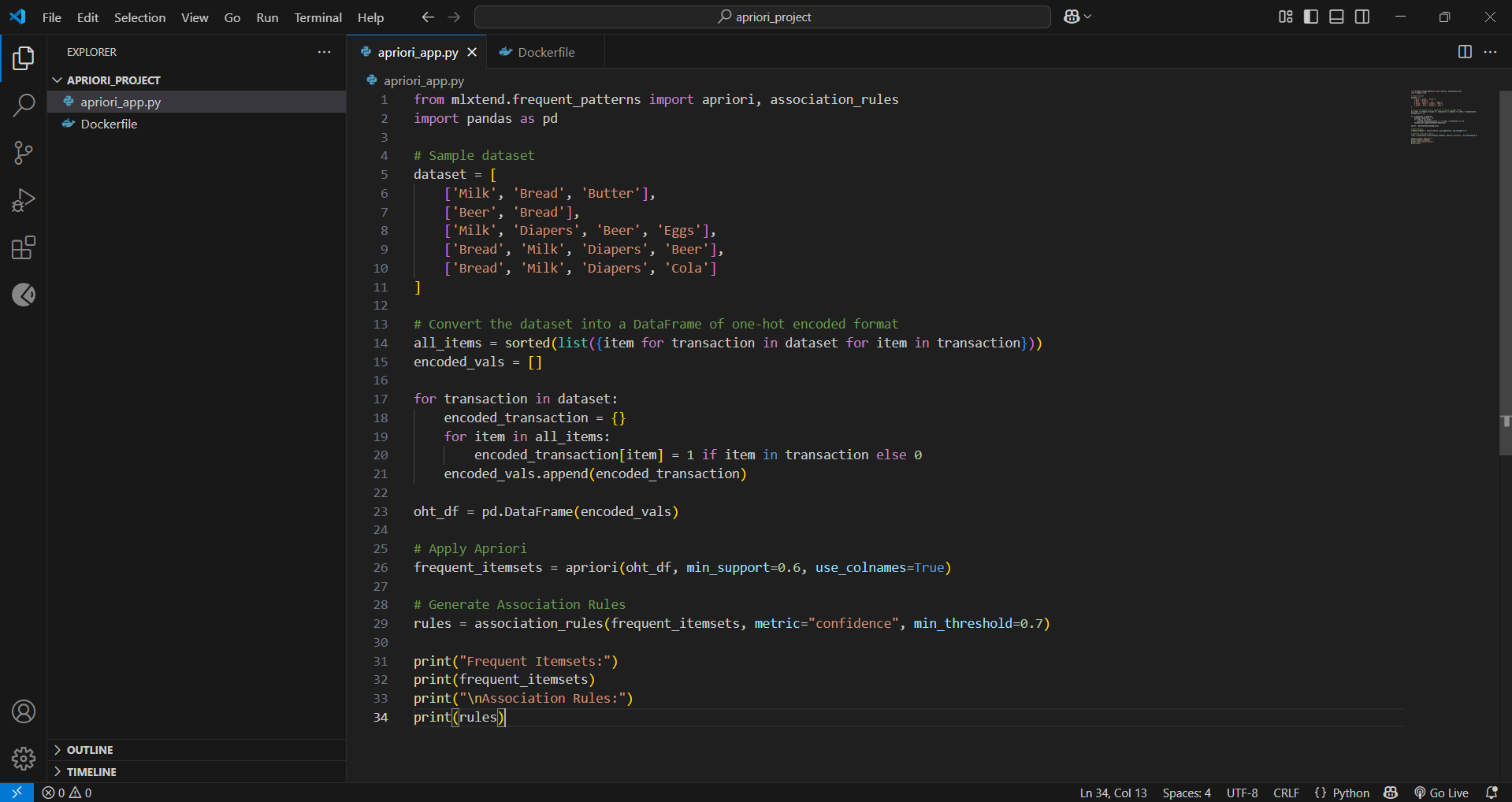1512x802 pixels.
Task: Change language mode via Python
Action: 1350,793
